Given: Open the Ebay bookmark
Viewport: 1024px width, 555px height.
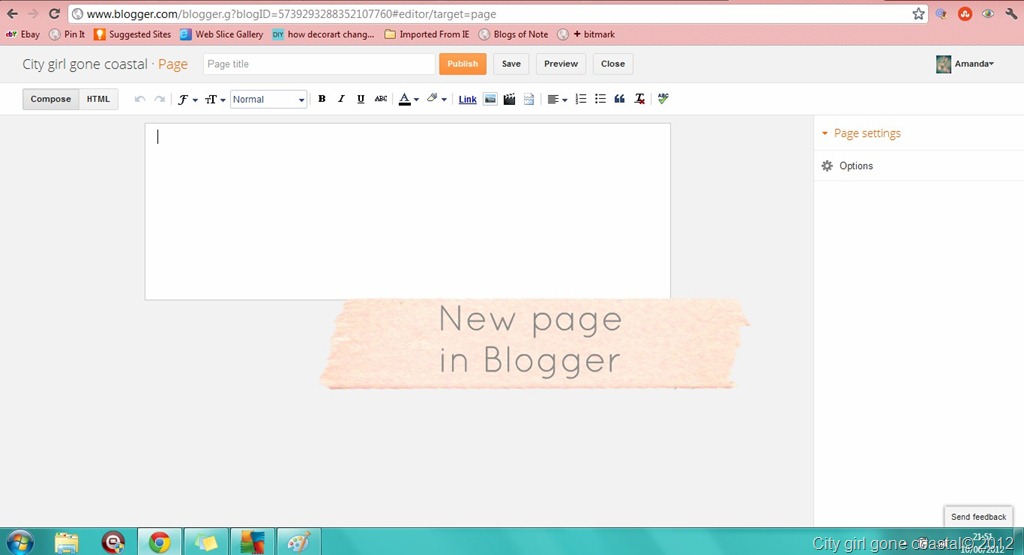Looking at the screenshot, I should pyautogui.click(x=23, y=34).
